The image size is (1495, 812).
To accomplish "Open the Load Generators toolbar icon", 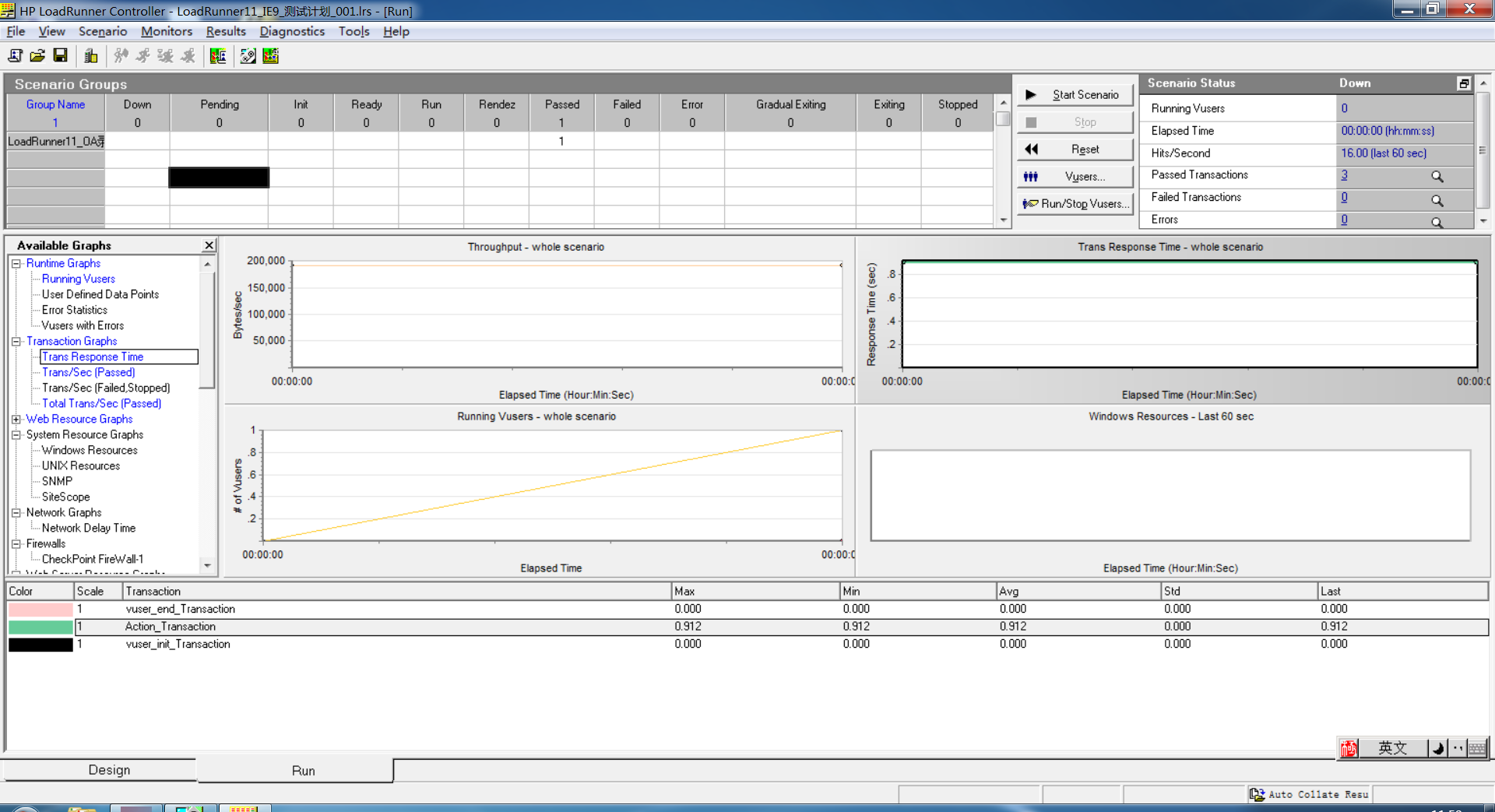I will (91, 55).
